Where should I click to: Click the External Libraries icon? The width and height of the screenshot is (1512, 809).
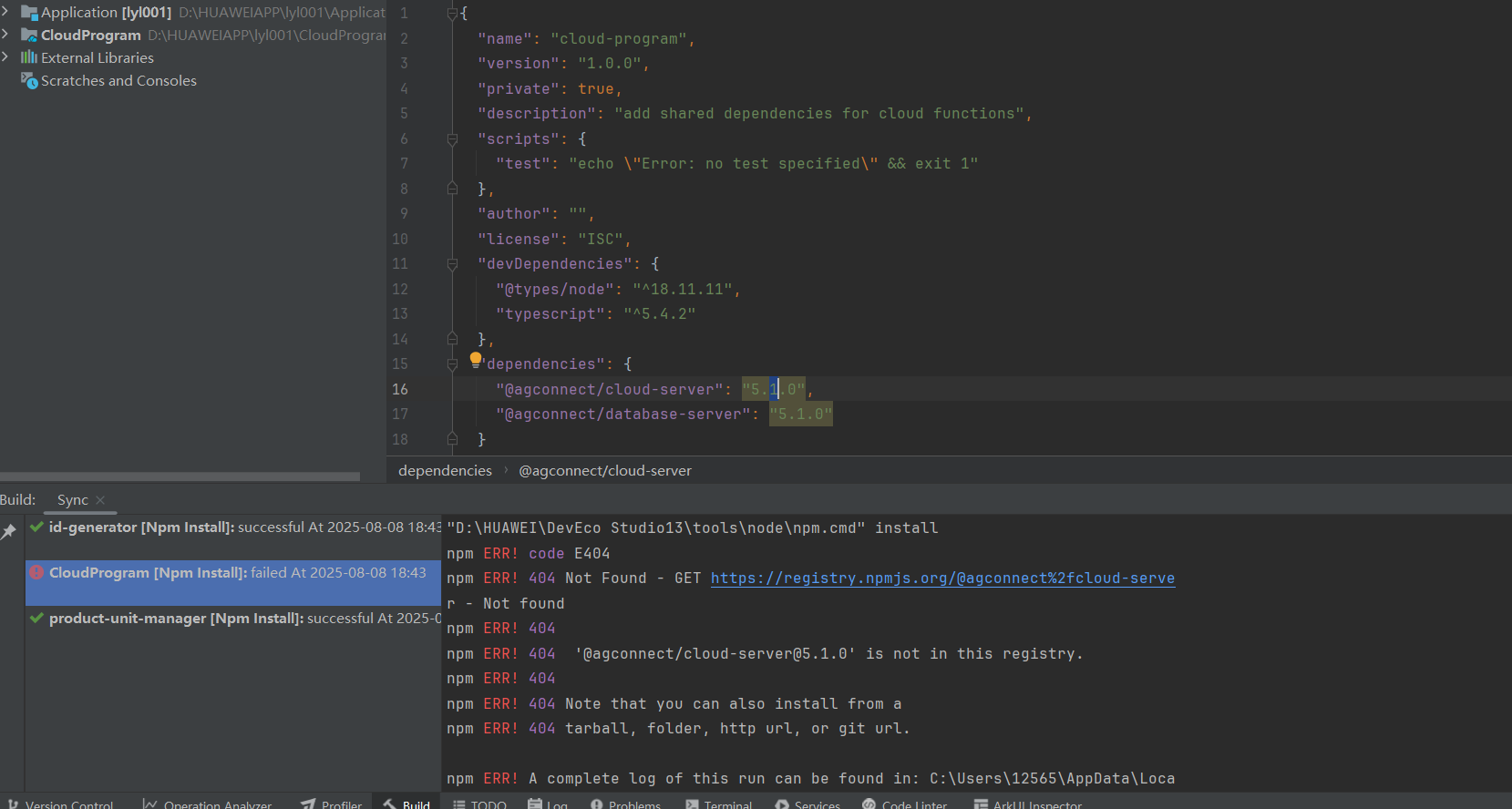click(29, 57)
